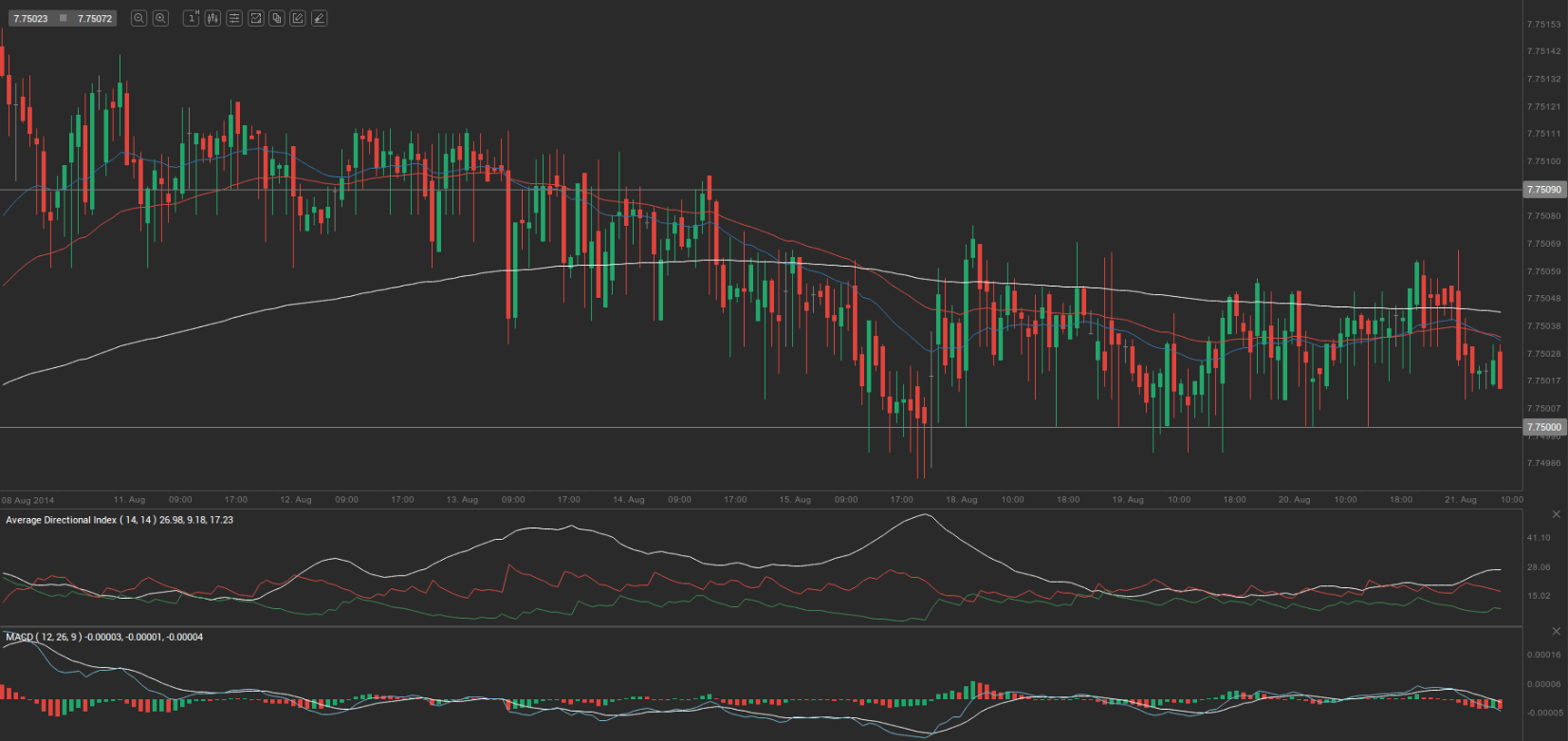The width and height of the screenshot is (1568, 741).
Task: Click the expand chart fullscreen icon
Action: [x=255, y=18]
